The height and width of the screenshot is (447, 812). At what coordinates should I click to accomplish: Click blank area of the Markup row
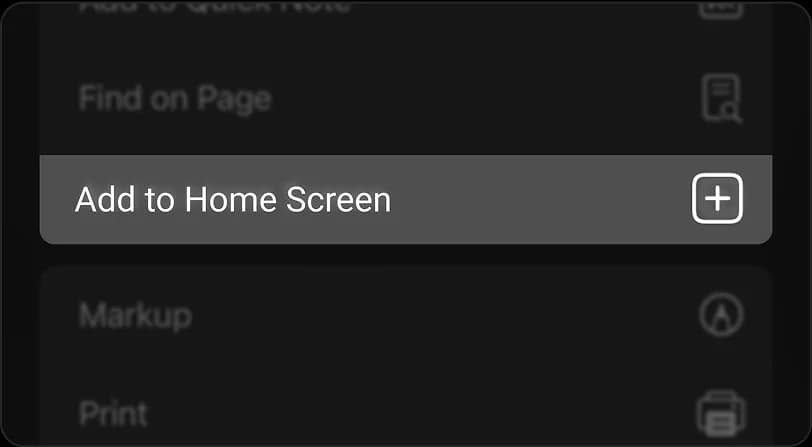440,314
